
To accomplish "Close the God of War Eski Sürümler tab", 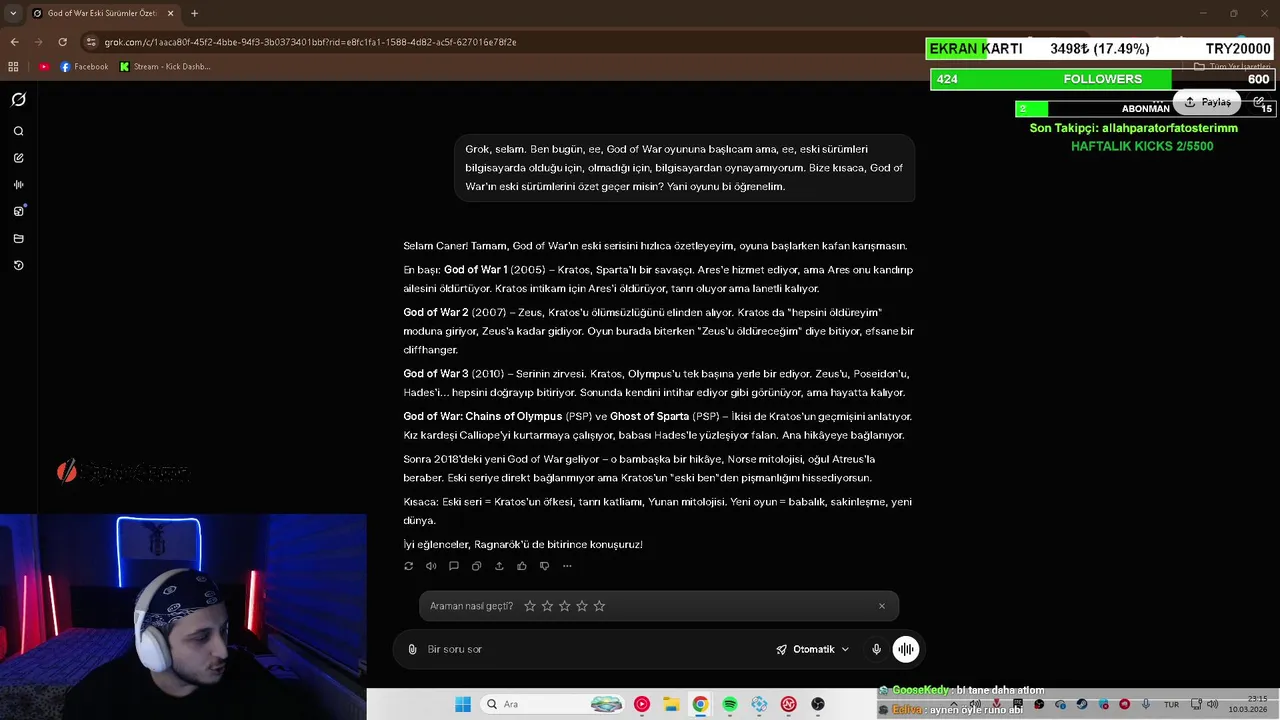I will (171, 13).
